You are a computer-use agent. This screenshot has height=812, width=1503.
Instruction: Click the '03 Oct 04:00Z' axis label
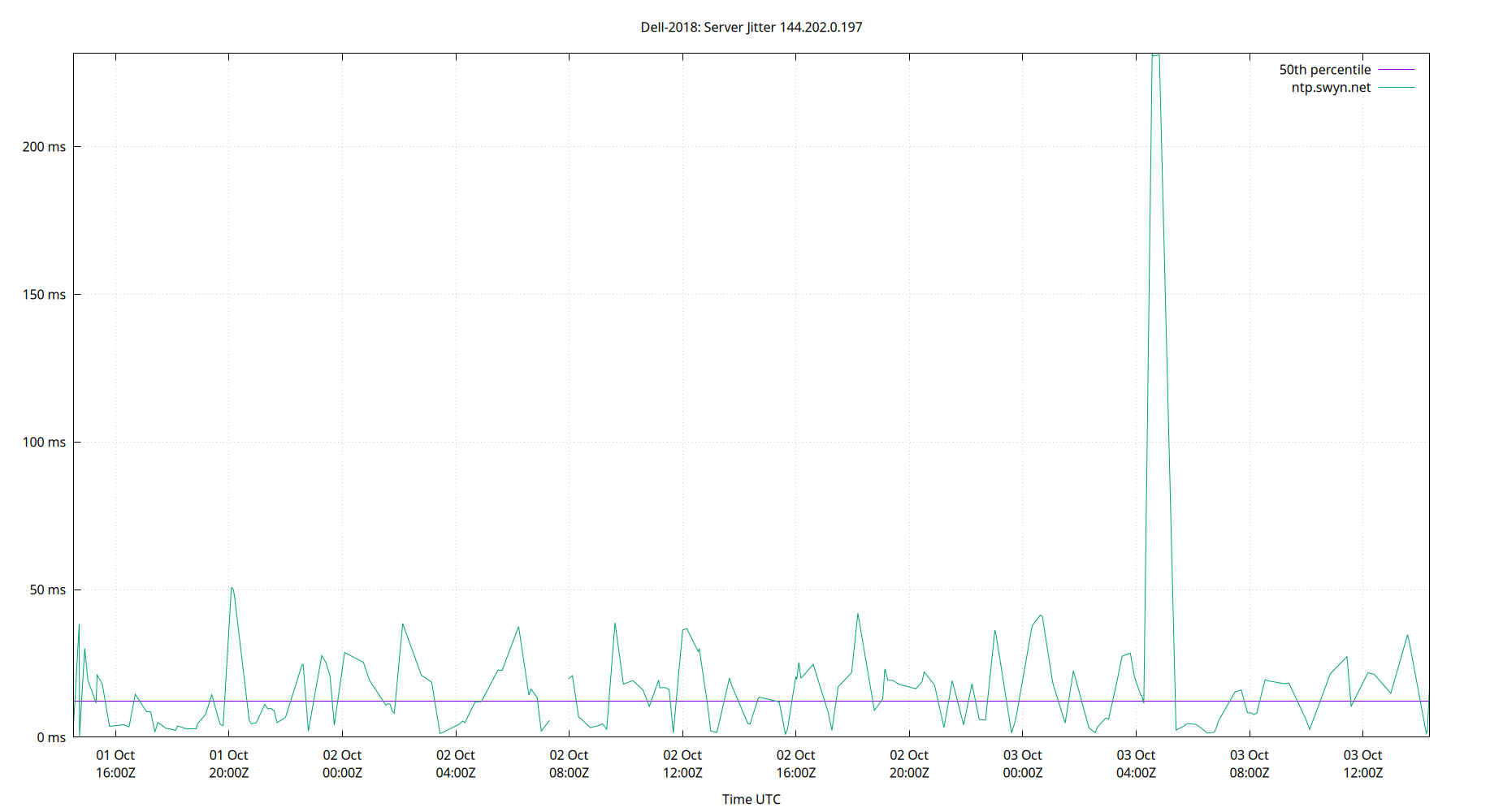coord(1136,764)
